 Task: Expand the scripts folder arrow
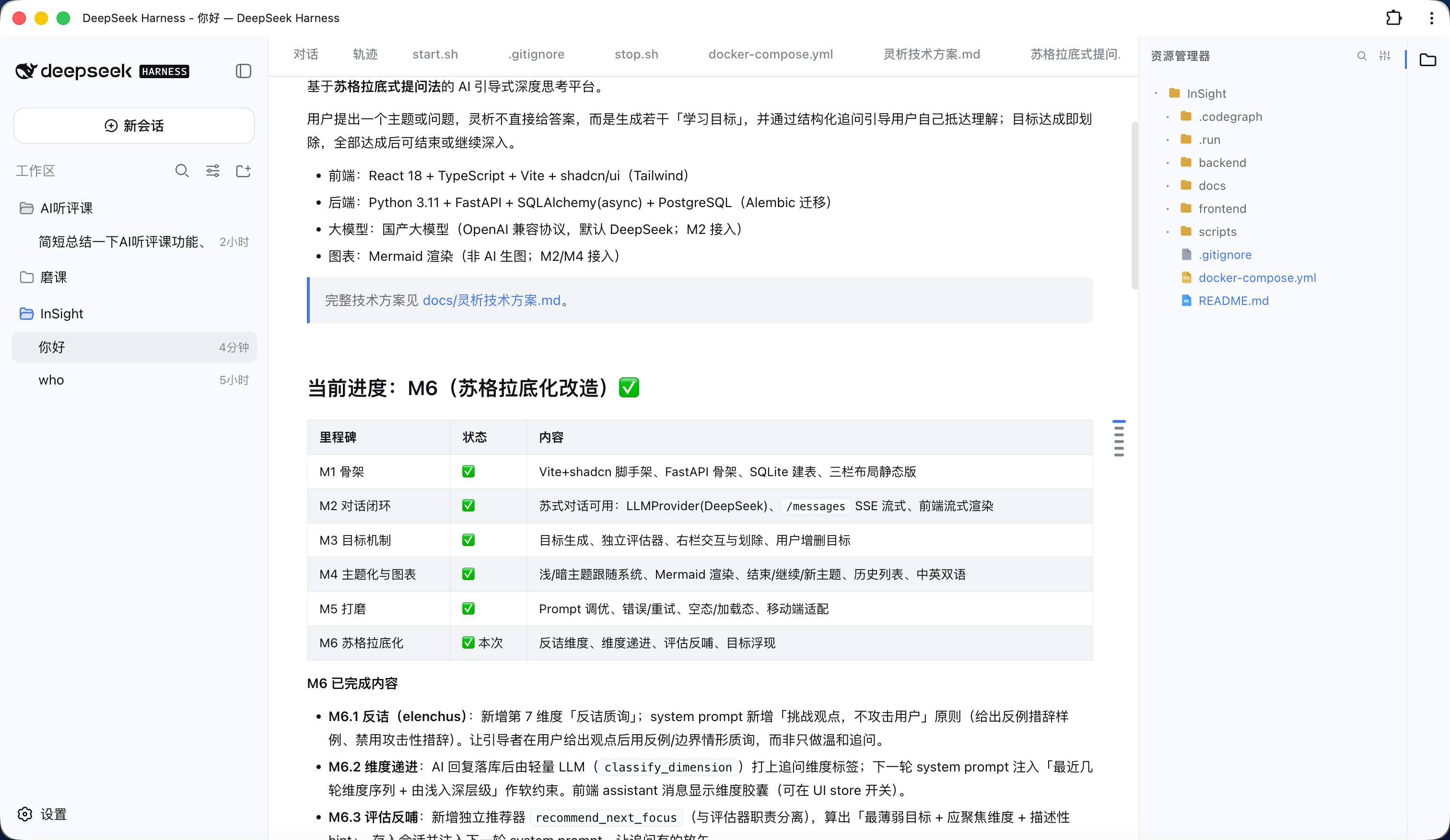click(1168, 232)
